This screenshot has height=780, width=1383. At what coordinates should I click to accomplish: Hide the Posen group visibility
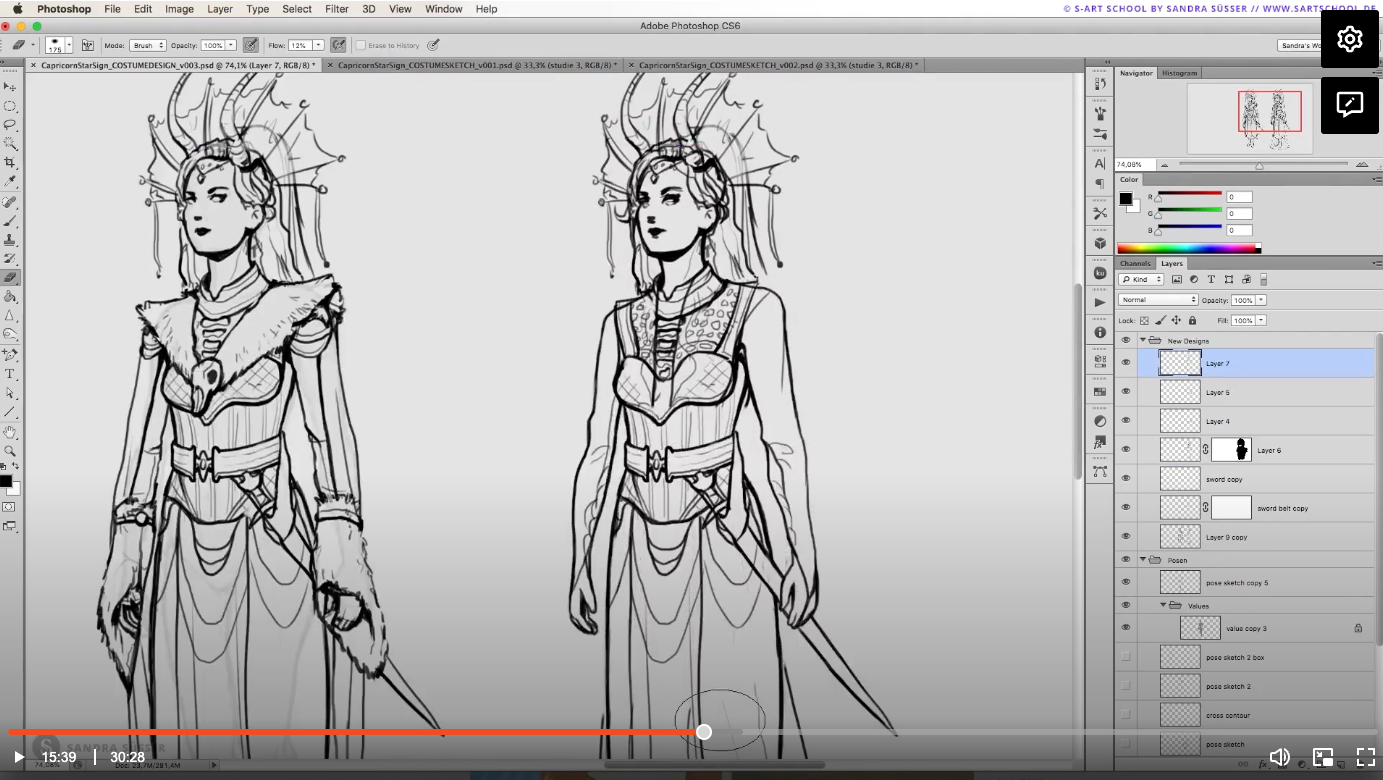(1126, 560)
